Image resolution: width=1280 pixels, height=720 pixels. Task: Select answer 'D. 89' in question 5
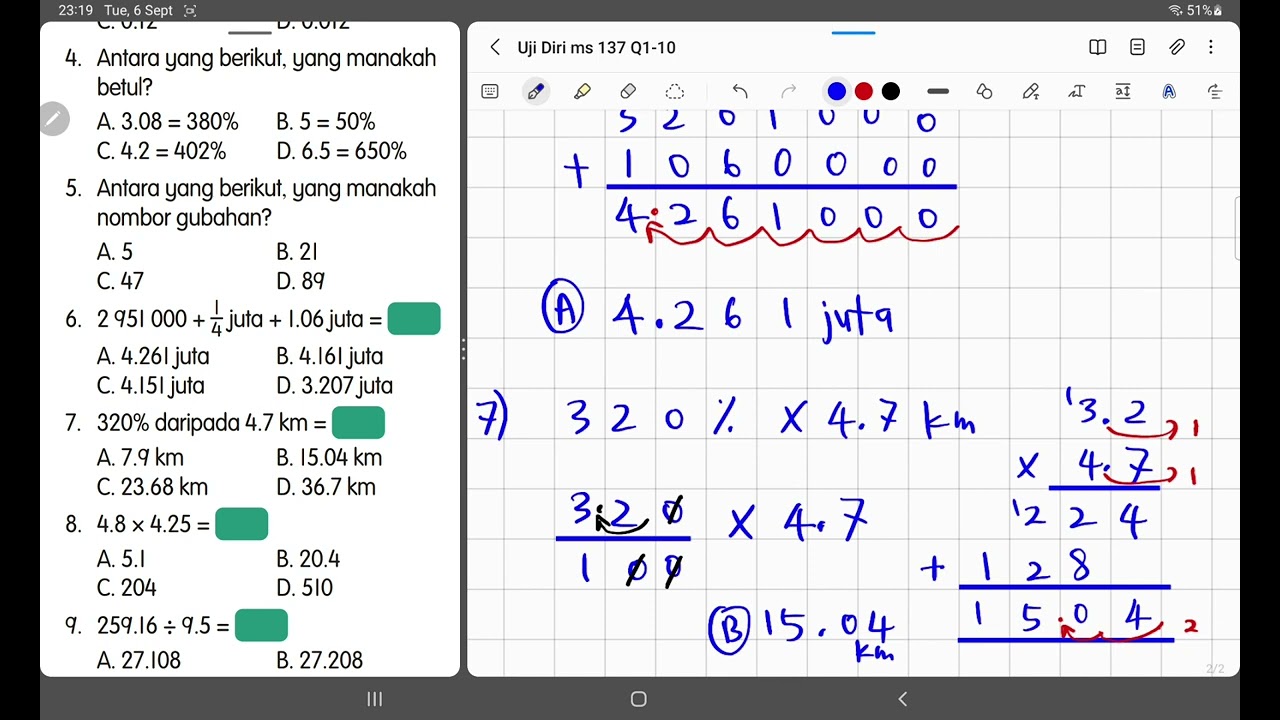[300, 282]
